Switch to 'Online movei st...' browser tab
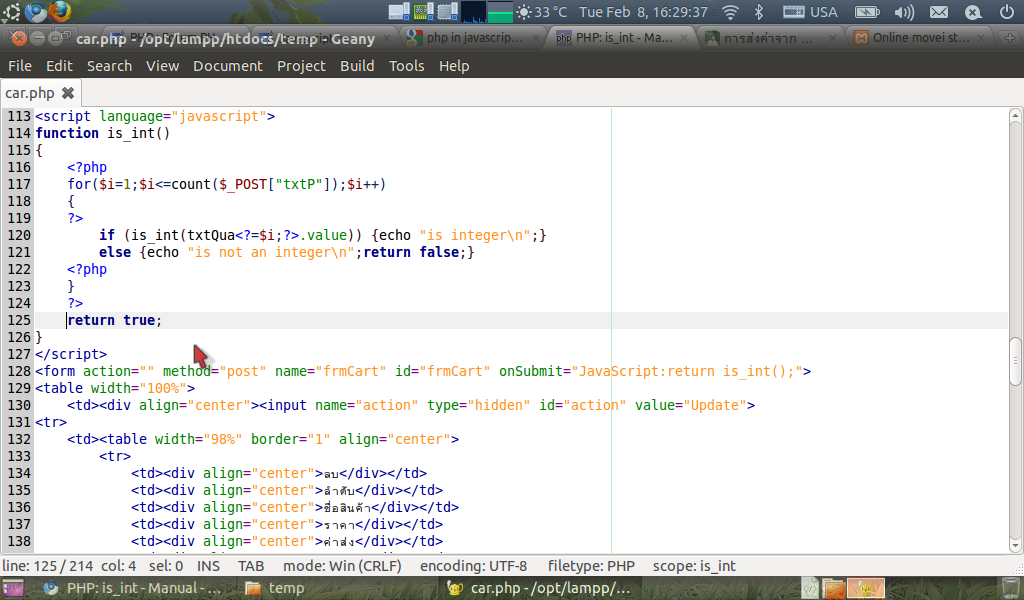The image size is (1024, 600). pyautogui.click(x=921, y=38)
